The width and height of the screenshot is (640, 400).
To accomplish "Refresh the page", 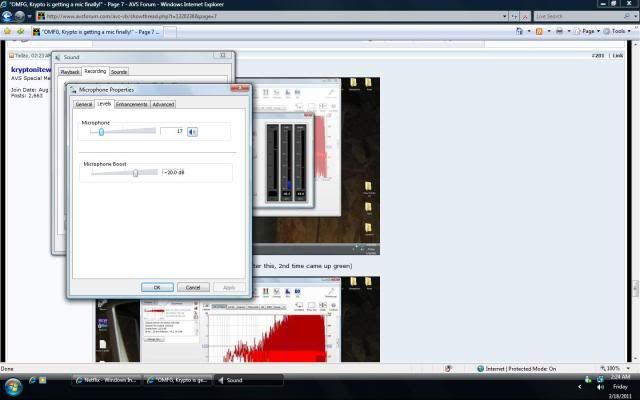I will (514, 16).
